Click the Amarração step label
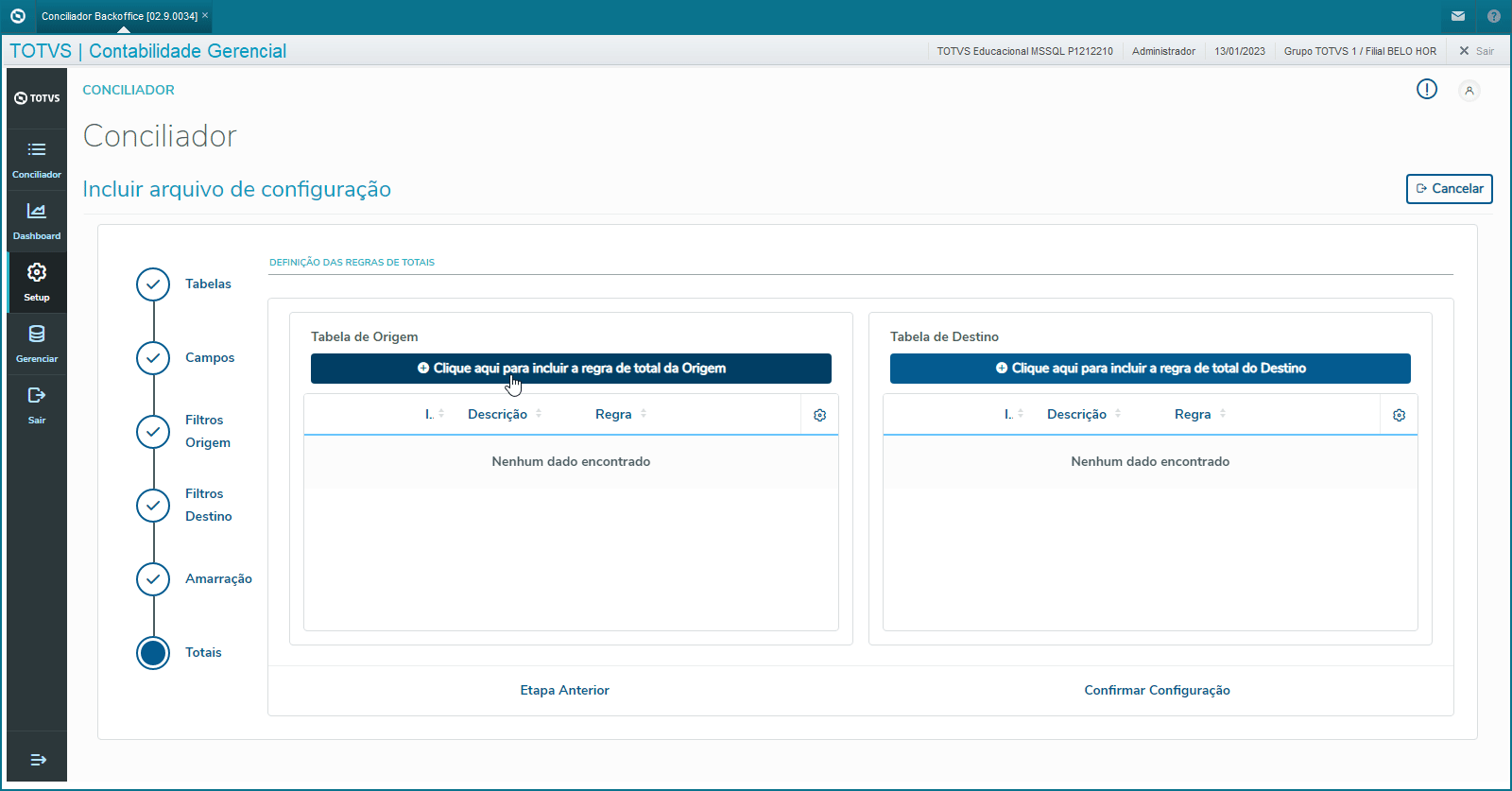 [x=218, y=579]
